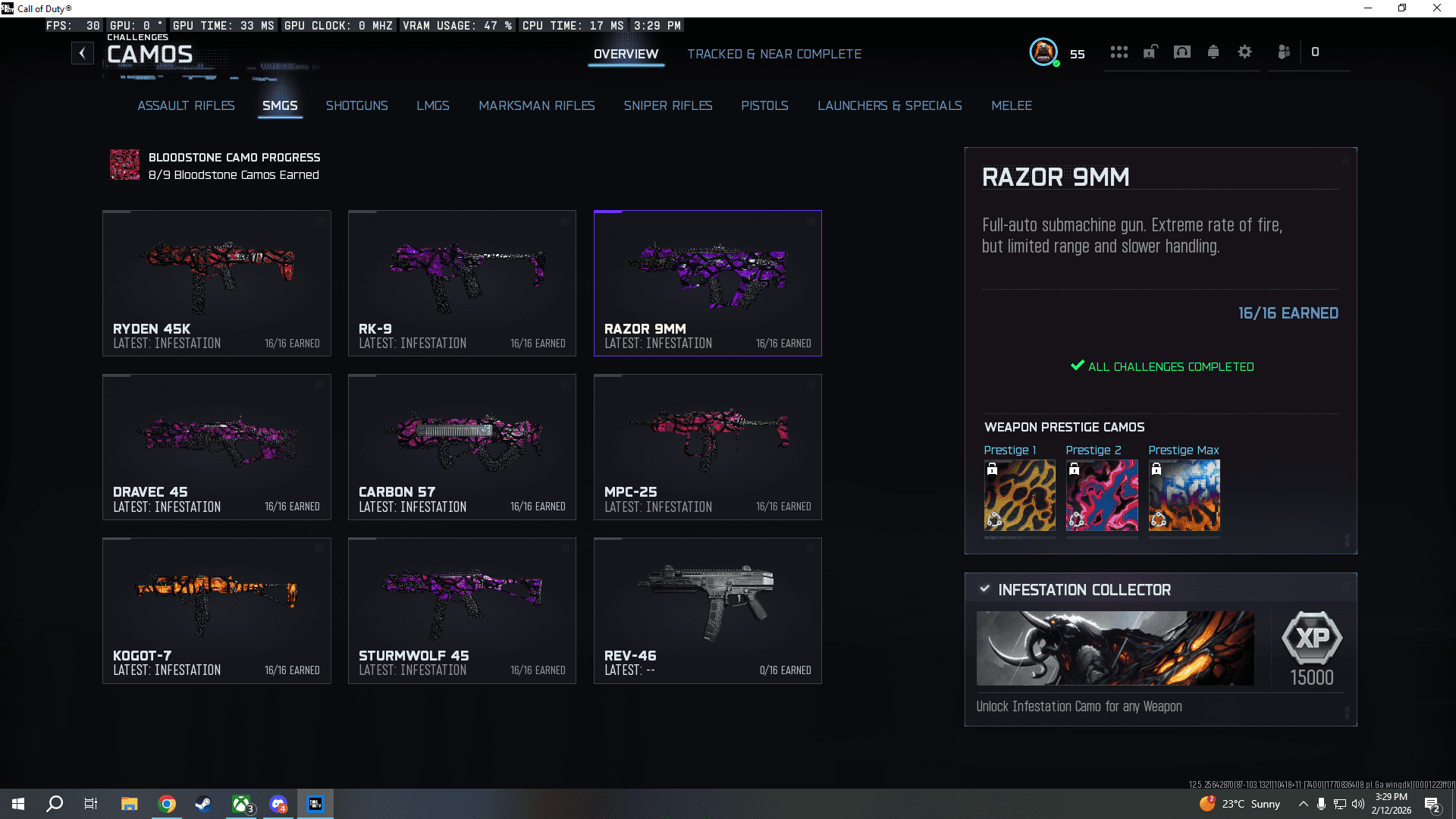Click Unlock Infestation Camo for any Weapon text

(1078, 706)
